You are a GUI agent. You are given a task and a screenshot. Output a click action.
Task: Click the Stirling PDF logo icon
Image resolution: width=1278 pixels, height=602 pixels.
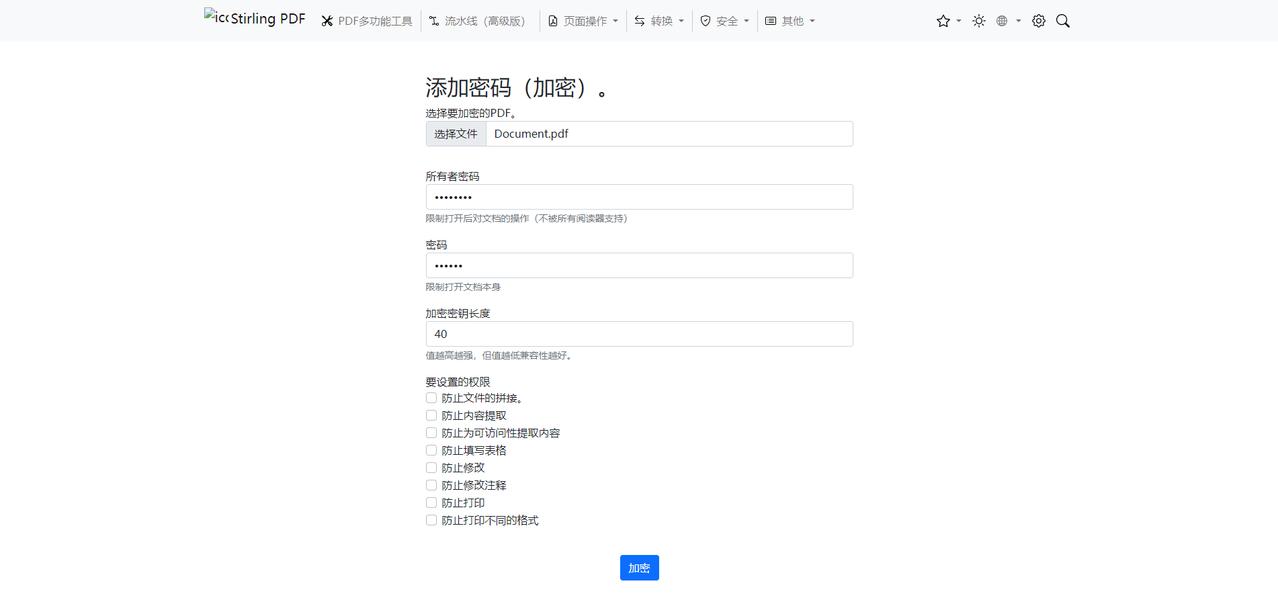216,18
